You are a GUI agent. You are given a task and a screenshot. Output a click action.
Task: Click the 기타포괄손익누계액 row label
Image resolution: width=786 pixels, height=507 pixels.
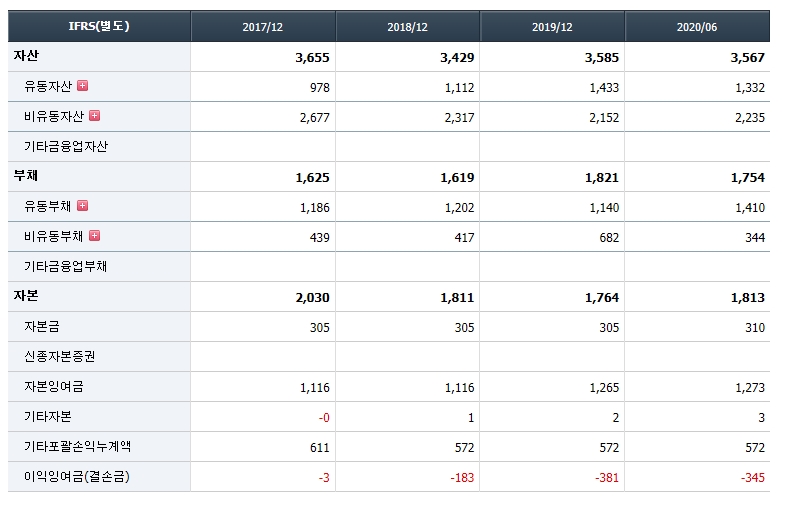point(78,446)
